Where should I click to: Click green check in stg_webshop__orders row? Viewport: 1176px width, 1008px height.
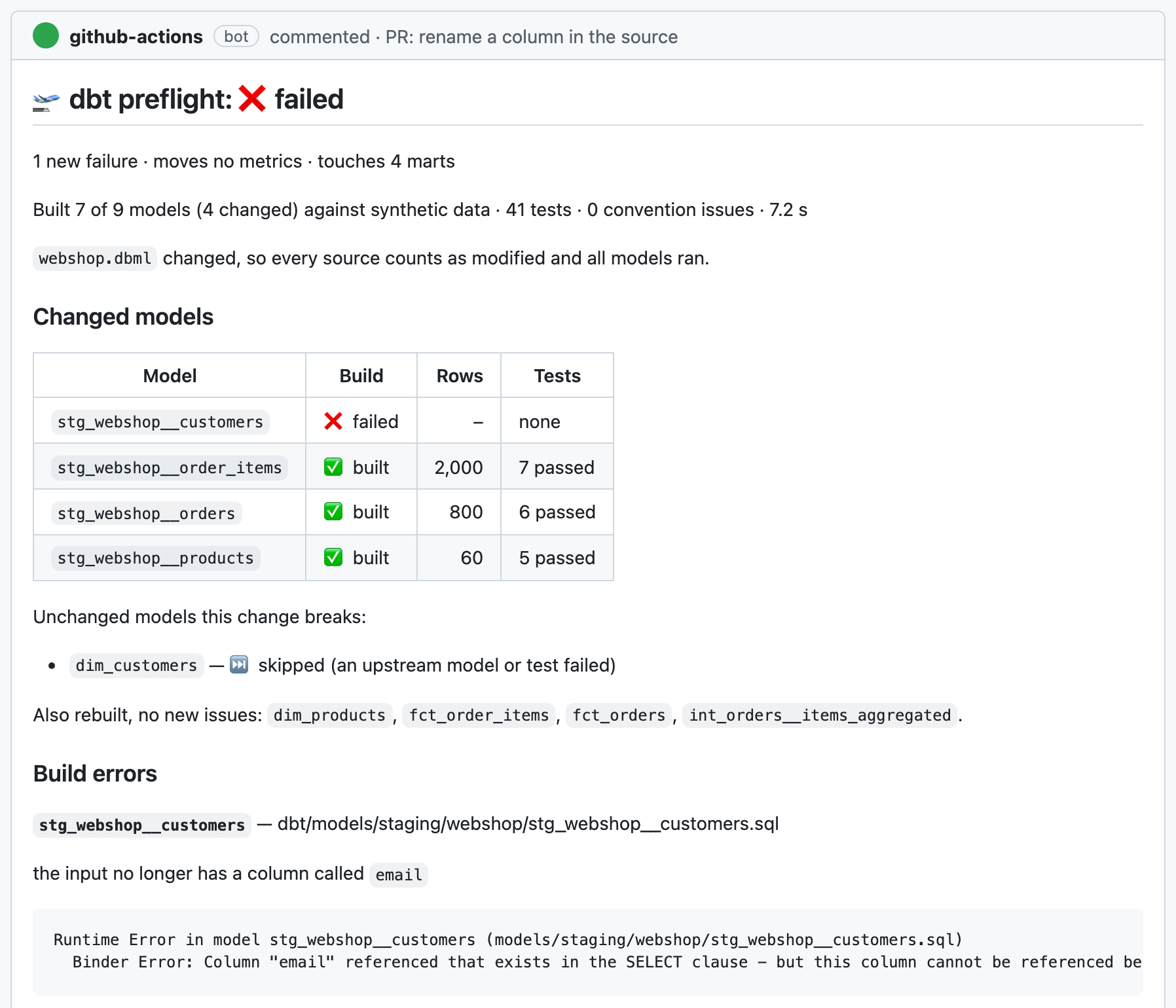point(333,512)
